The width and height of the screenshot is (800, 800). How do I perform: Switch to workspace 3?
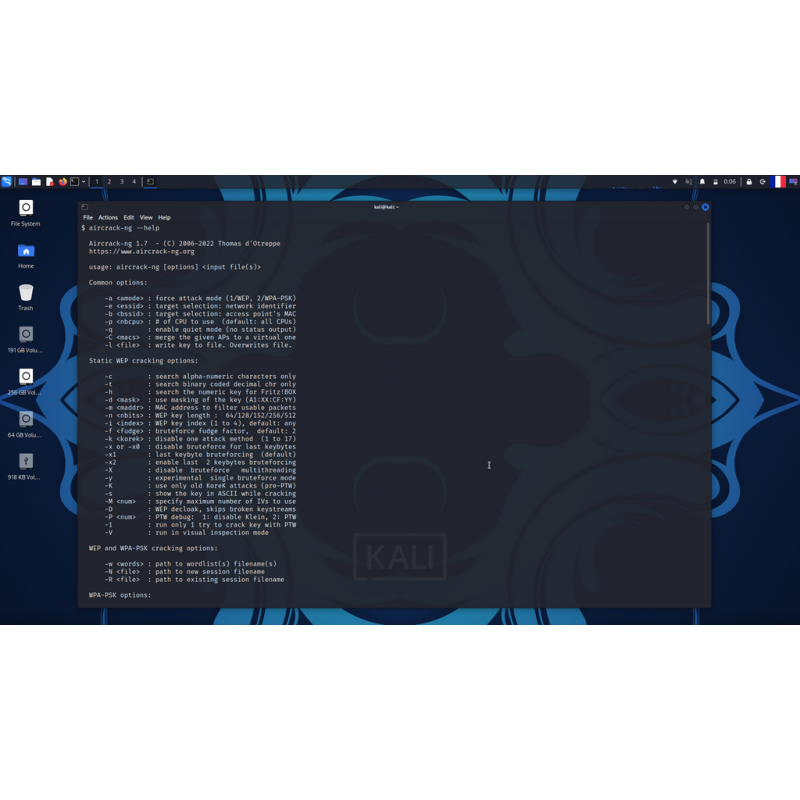click(x=122, y=182)
